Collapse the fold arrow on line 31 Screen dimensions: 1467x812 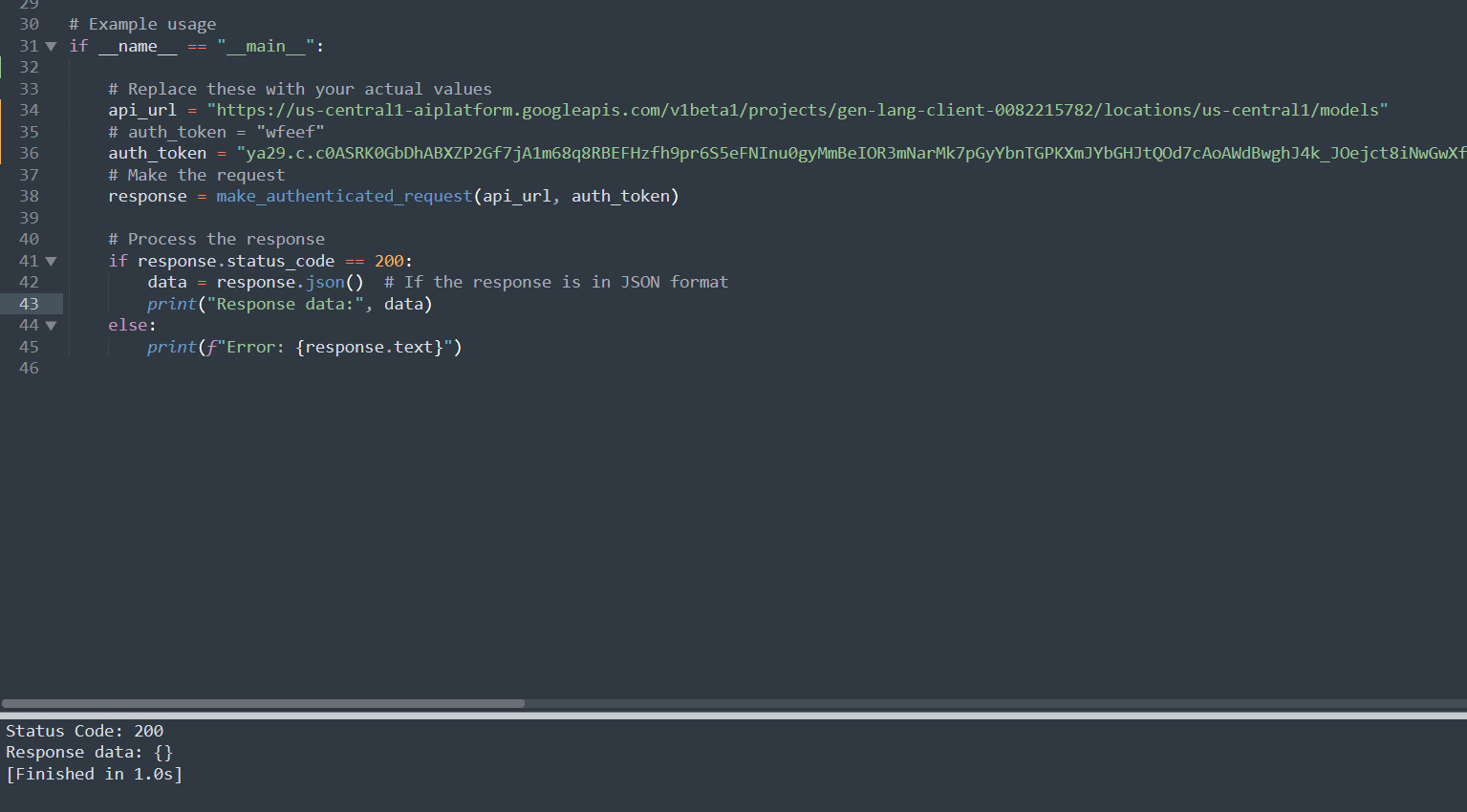tap(51, 46)
